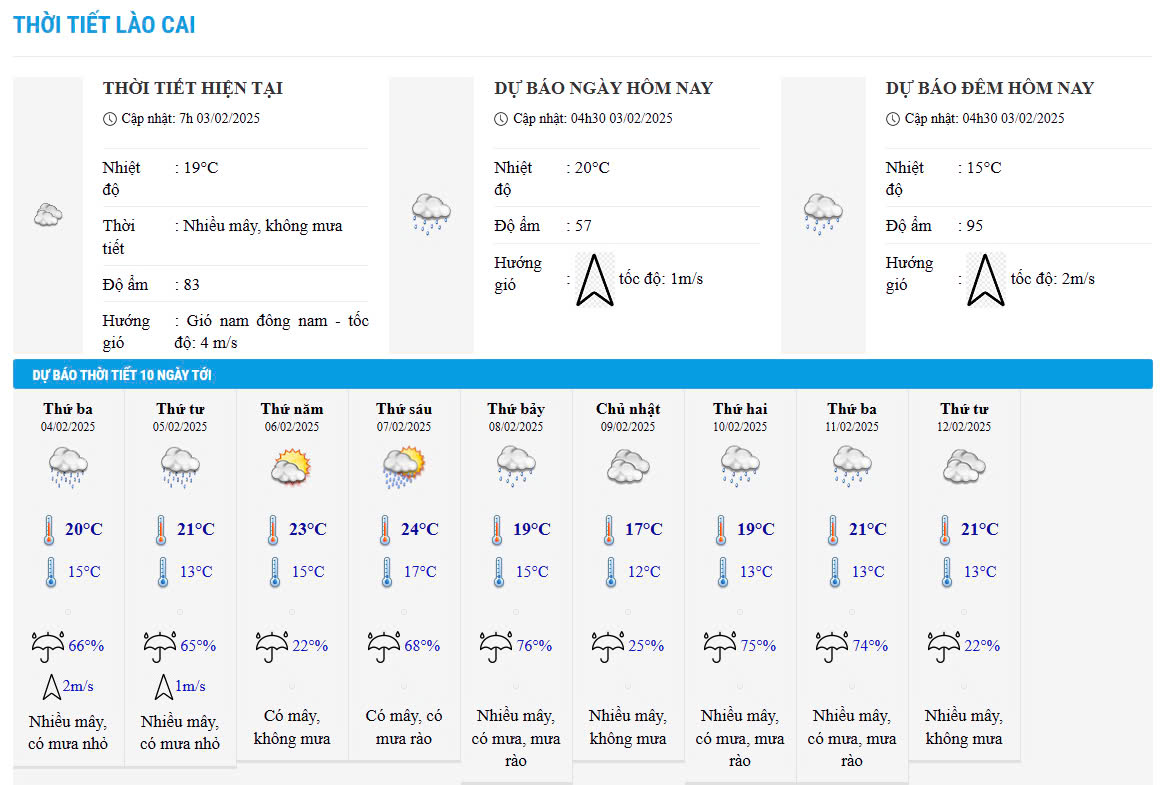Click the date '12/02/2025'
This screenshot has height=785, width=1164.
point(964,427)
